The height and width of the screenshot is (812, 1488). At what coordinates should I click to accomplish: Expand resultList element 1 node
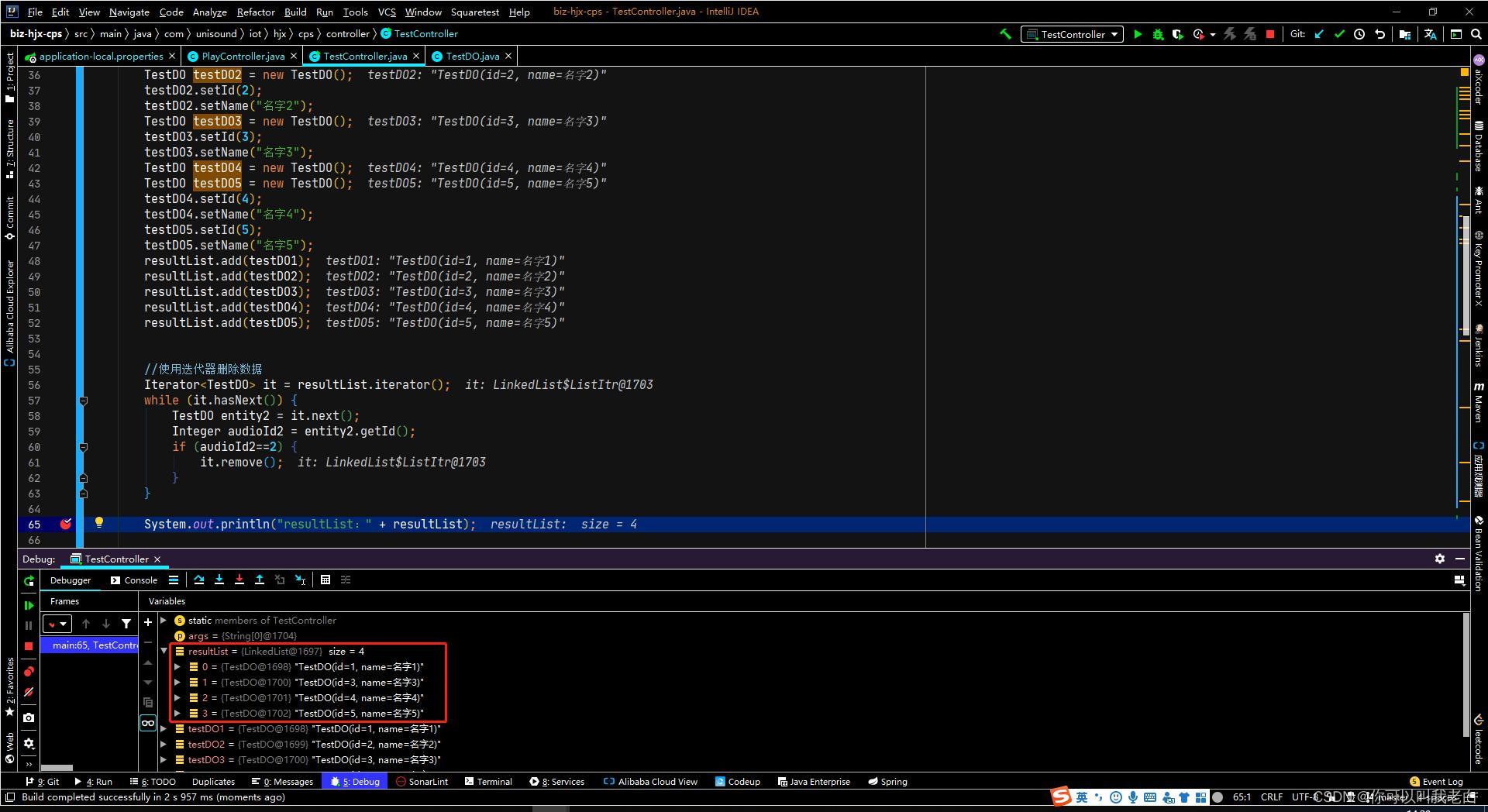pos(177,683)
